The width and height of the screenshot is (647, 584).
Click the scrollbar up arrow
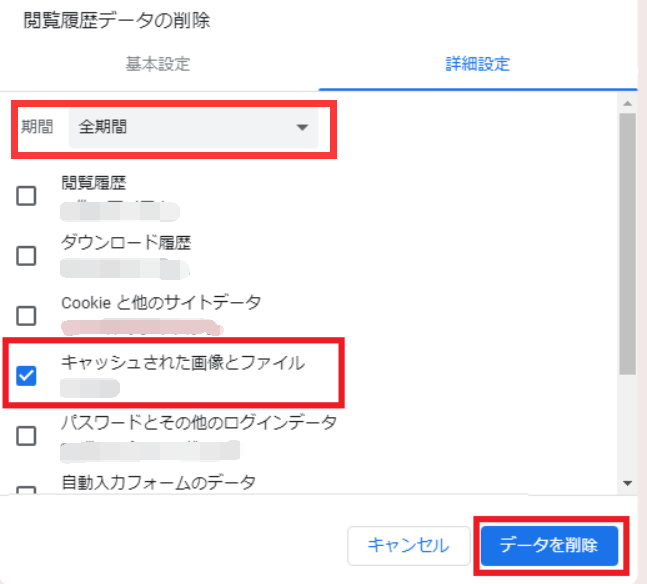click(627, 103)
